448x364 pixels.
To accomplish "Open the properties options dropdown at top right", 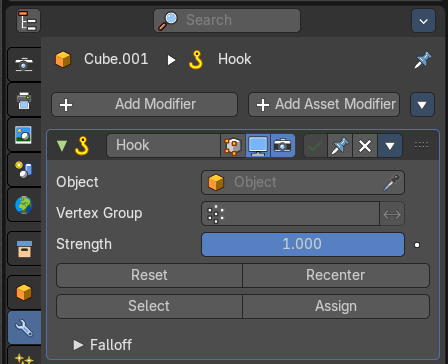I will (423, 21).
